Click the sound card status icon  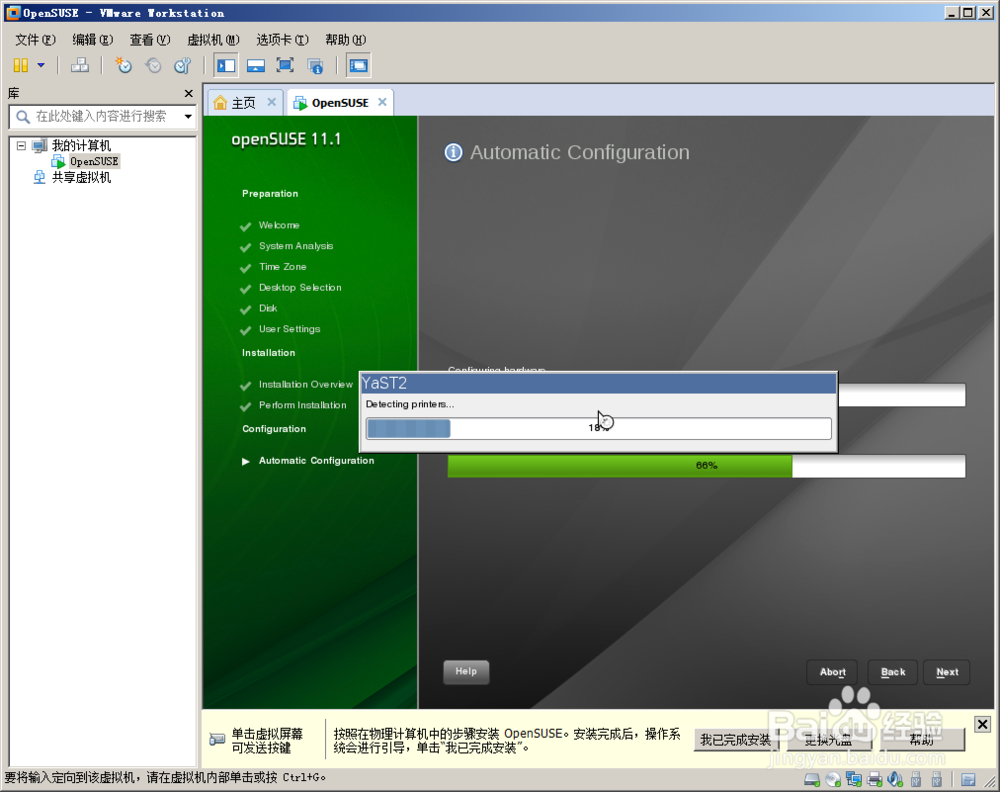pos(895,779)
